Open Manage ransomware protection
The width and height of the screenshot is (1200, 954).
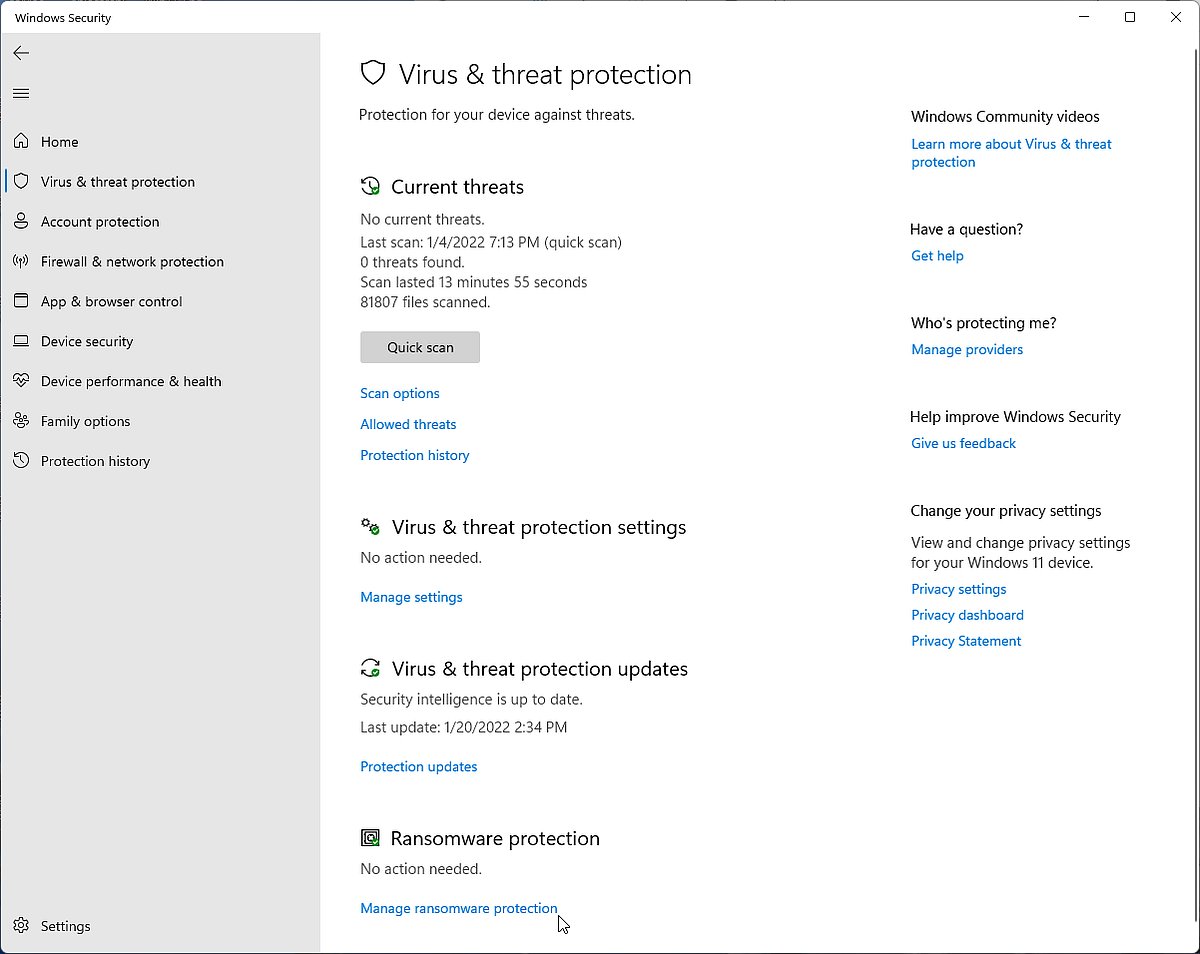pos(458,909)
